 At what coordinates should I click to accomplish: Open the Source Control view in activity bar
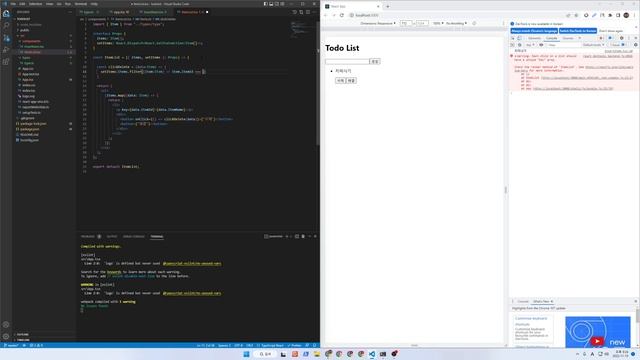coord(6,38)
